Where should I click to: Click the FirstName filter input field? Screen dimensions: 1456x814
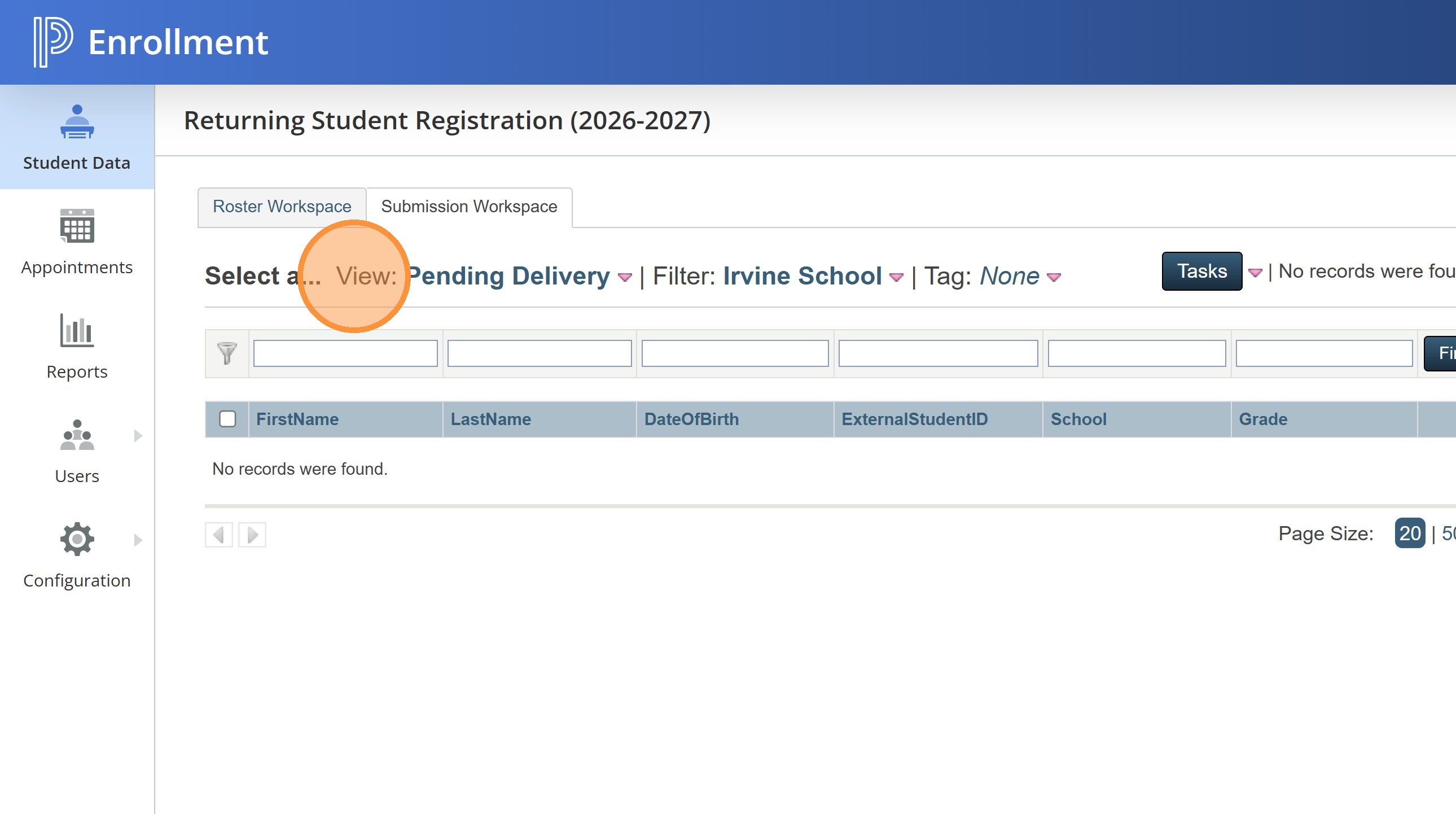[345, 353]
